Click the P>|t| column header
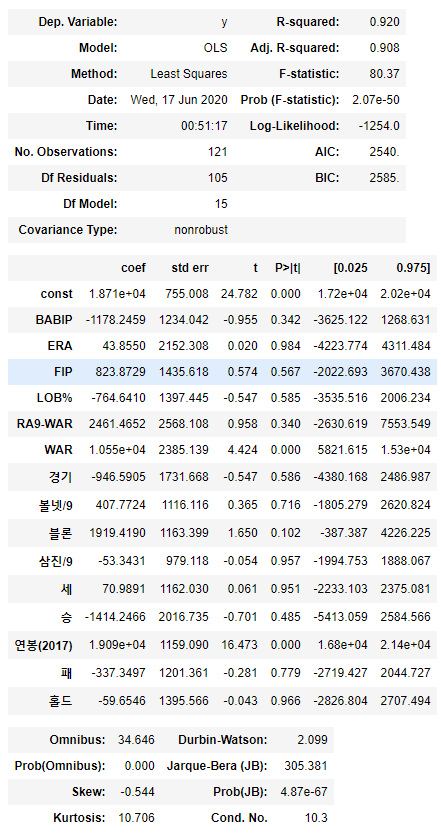 [288, 268]
